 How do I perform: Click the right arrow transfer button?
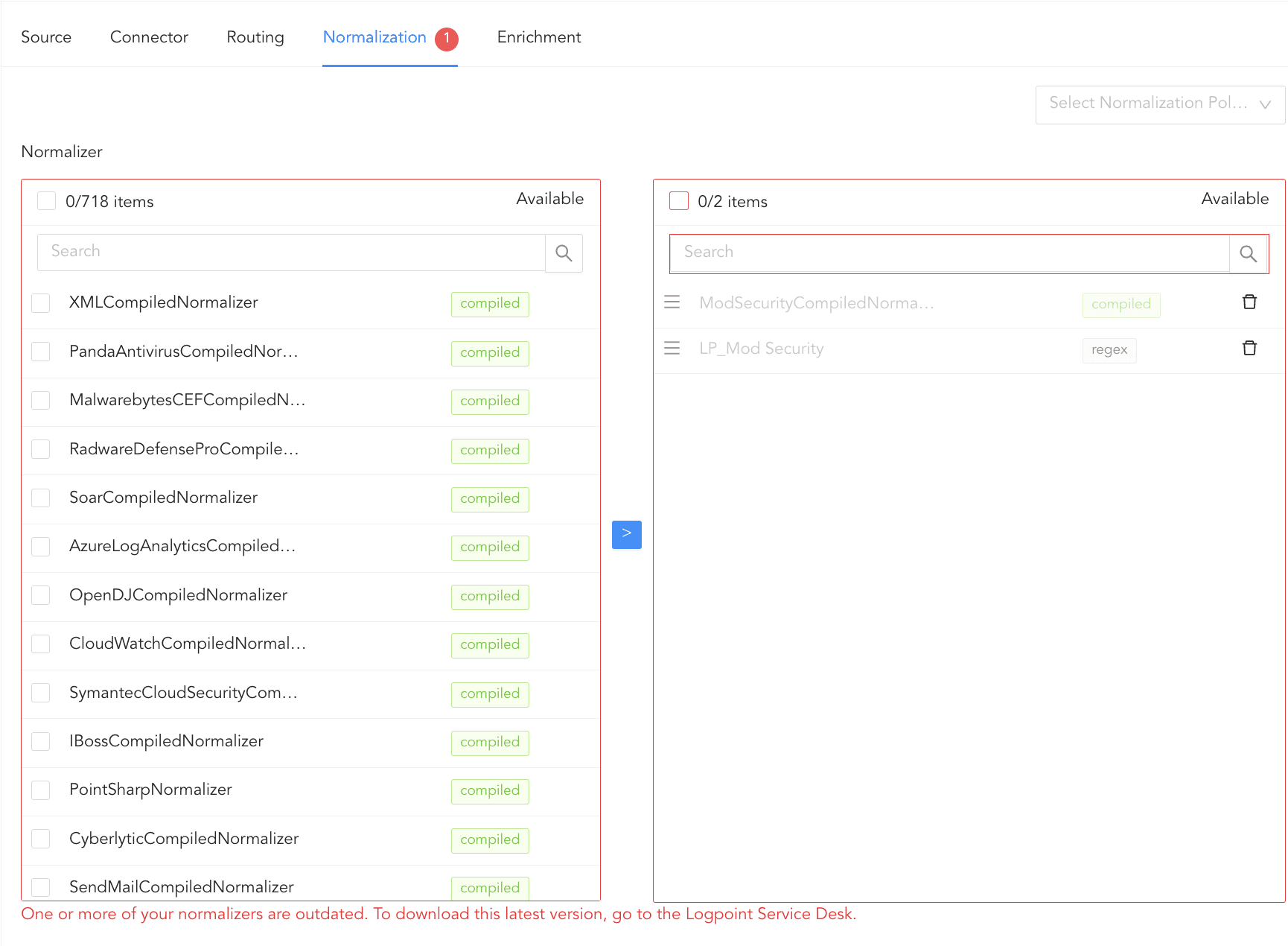626,534
